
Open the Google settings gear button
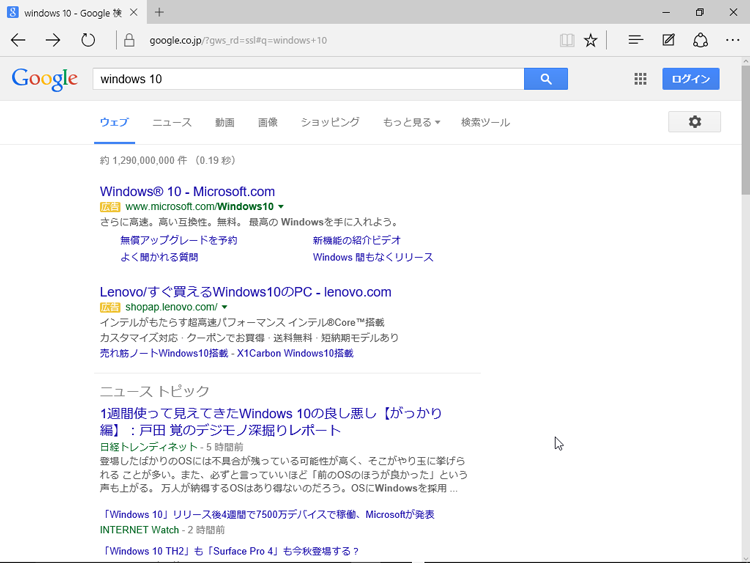point(694,122)
